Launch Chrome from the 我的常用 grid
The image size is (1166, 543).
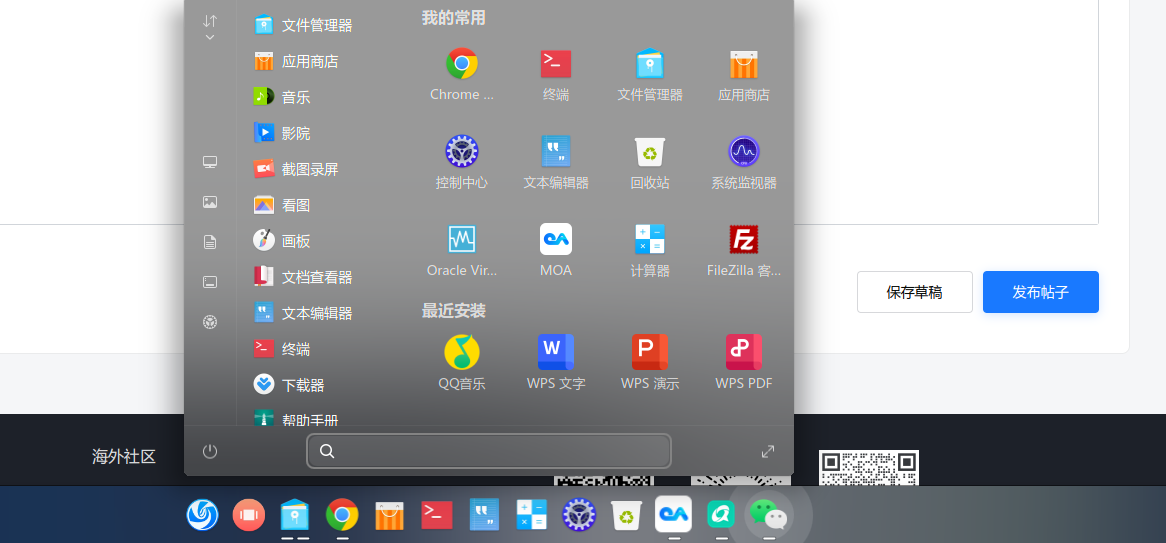(x=462, y=74)
